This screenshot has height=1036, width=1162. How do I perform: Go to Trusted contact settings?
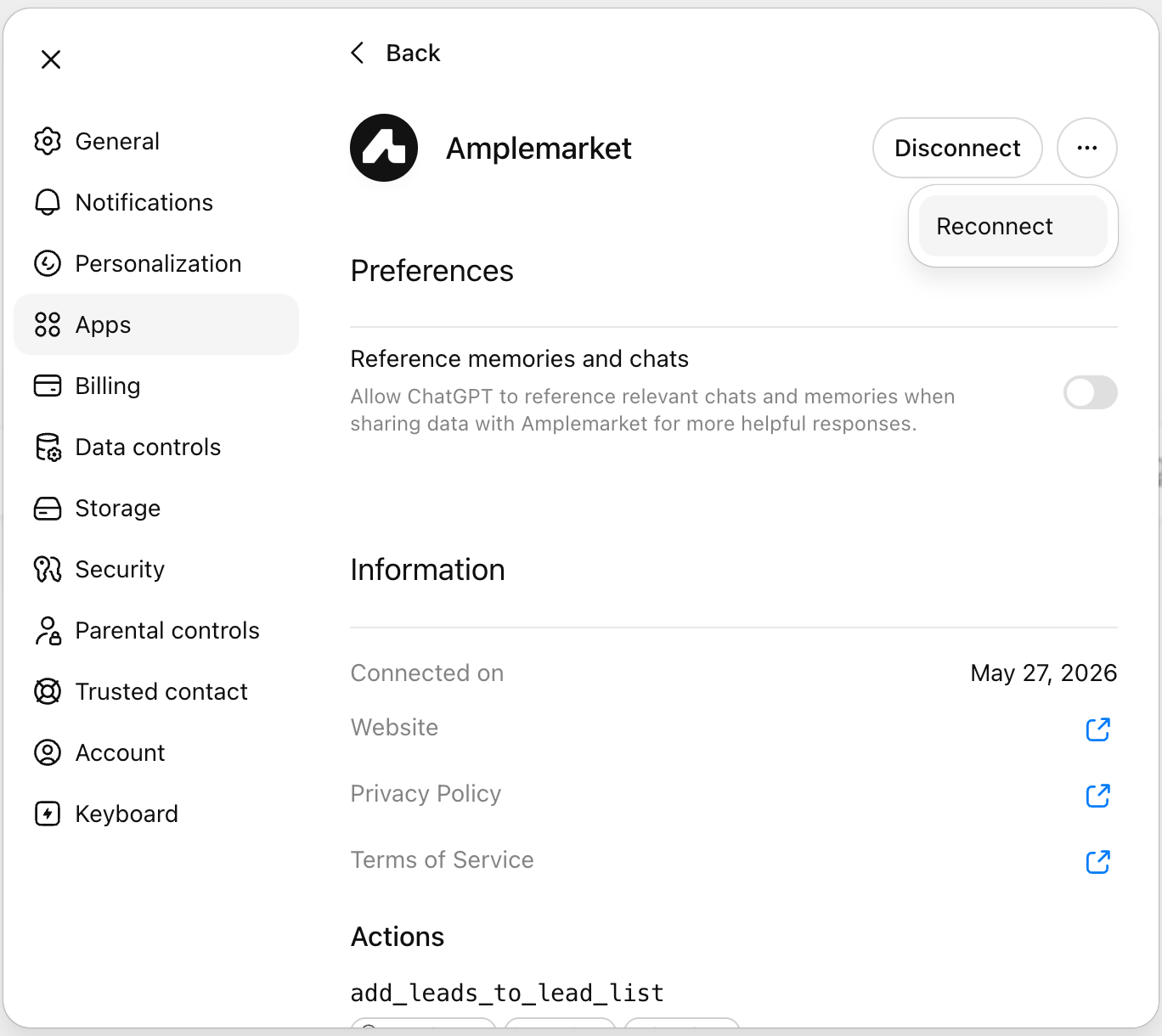[x=156, y=691]
